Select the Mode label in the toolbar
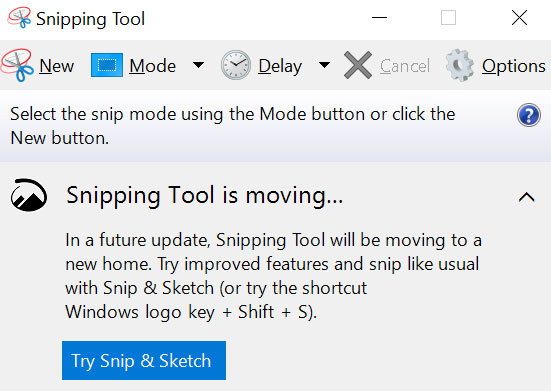Image resolution: width=551 pixels, height=391 pixels. 153,66
